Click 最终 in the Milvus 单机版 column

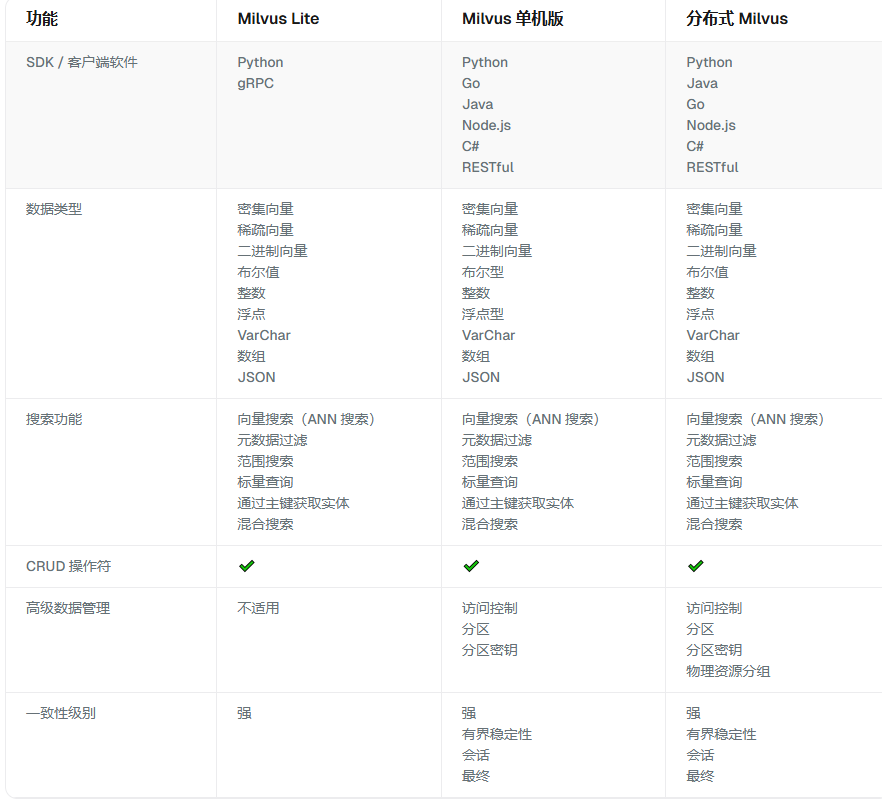(x=476, y=776)
